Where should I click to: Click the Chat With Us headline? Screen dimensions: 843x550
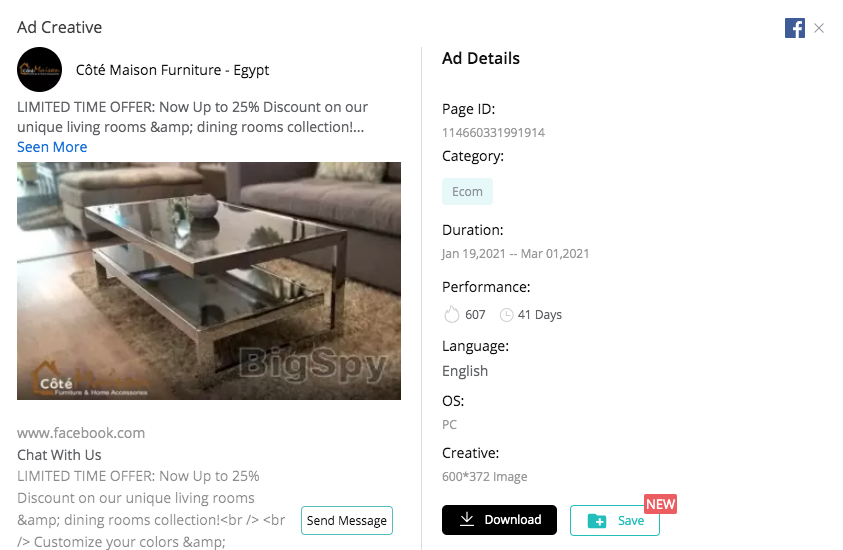[x=59, y=455]
